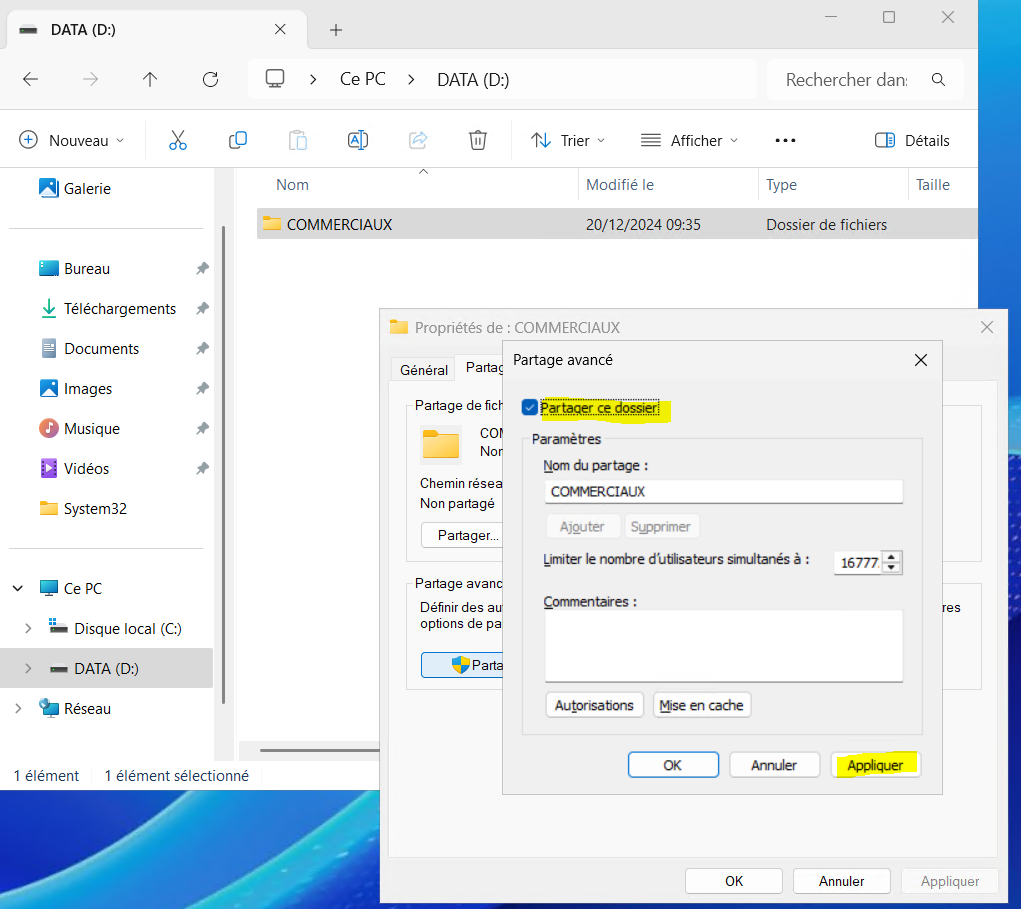The height and width of the screenshot is (909, 1021).
Task: Increase simultaneous users limit stepper
Action: pos(892,557)
